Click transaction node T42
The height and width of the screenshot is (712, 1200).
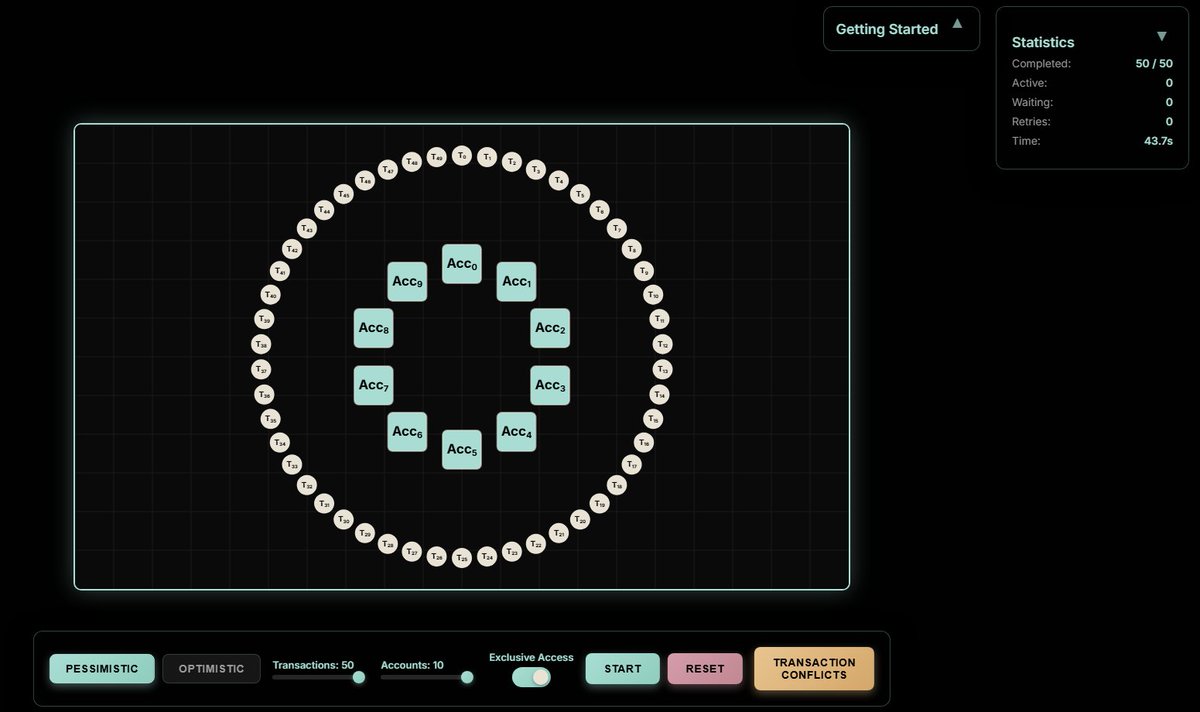click(x=292, y=249)
